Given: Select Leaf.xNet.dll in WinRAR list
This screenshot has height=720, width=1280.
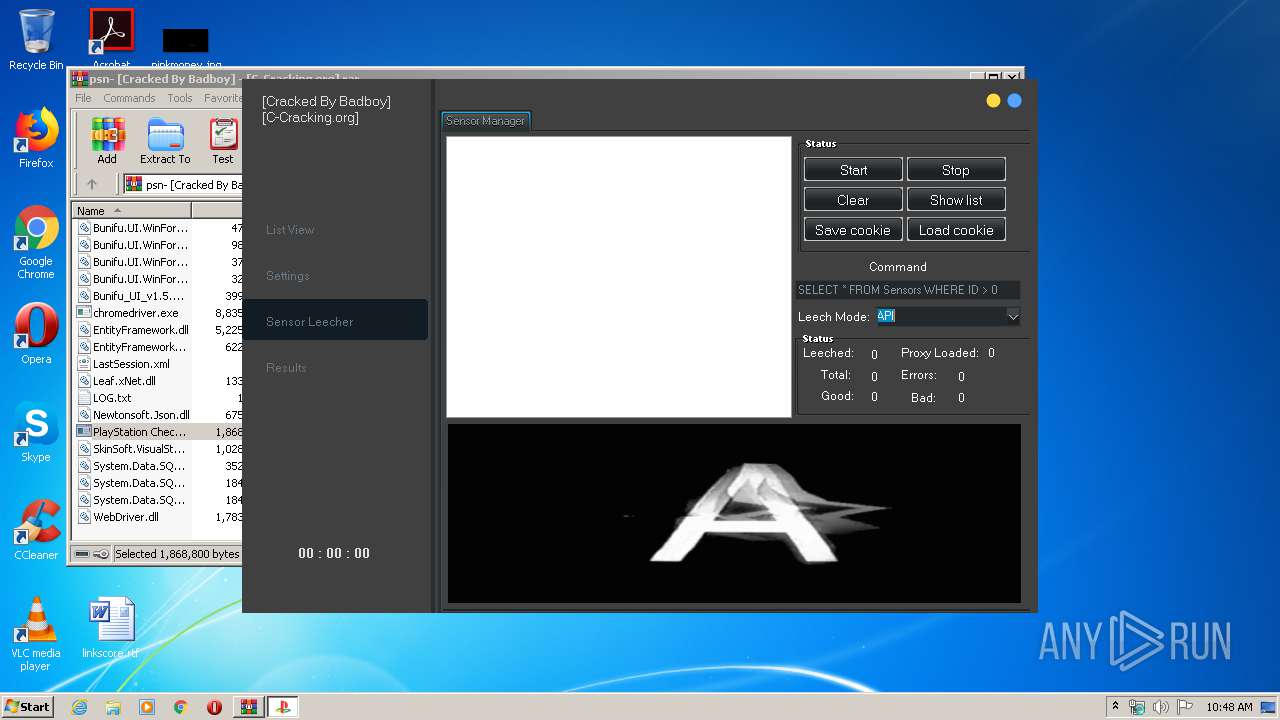Looking at the screenshot, I should [124, 381].
